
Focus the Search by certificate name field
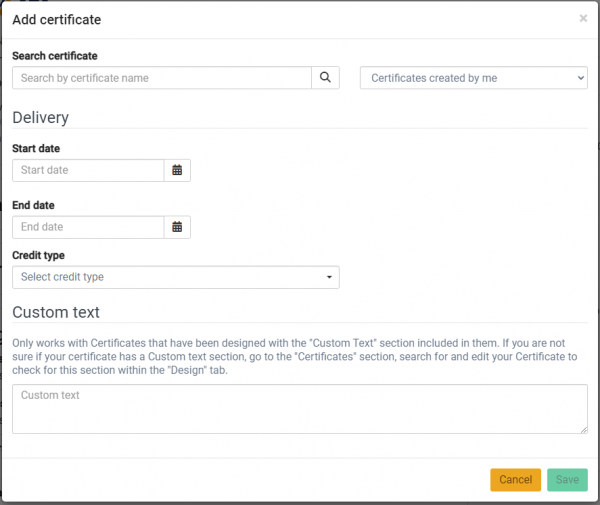pyautogui.click(x=162, y=78)
